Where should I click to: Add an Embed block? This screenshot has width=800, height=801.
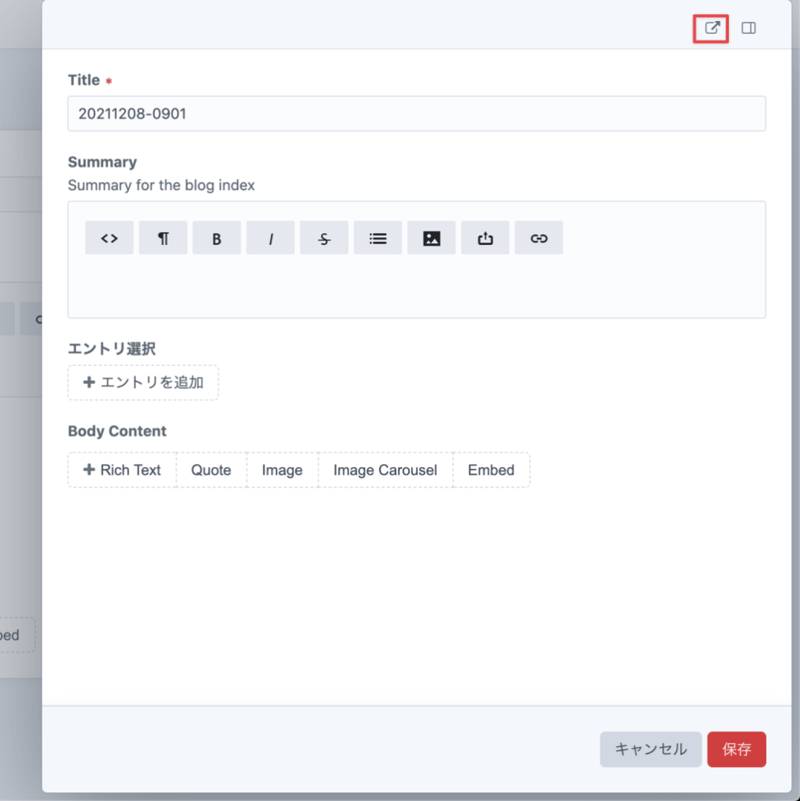coord(491,470)
